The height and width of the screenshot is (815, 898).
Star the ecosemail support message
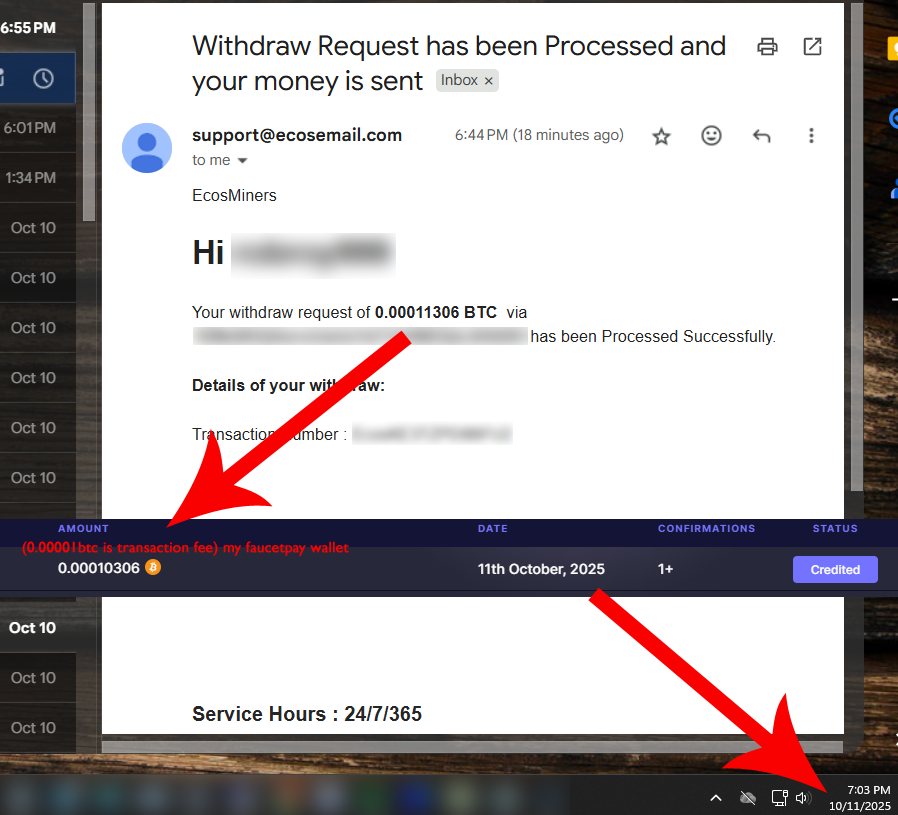click(x=661, y=136)
